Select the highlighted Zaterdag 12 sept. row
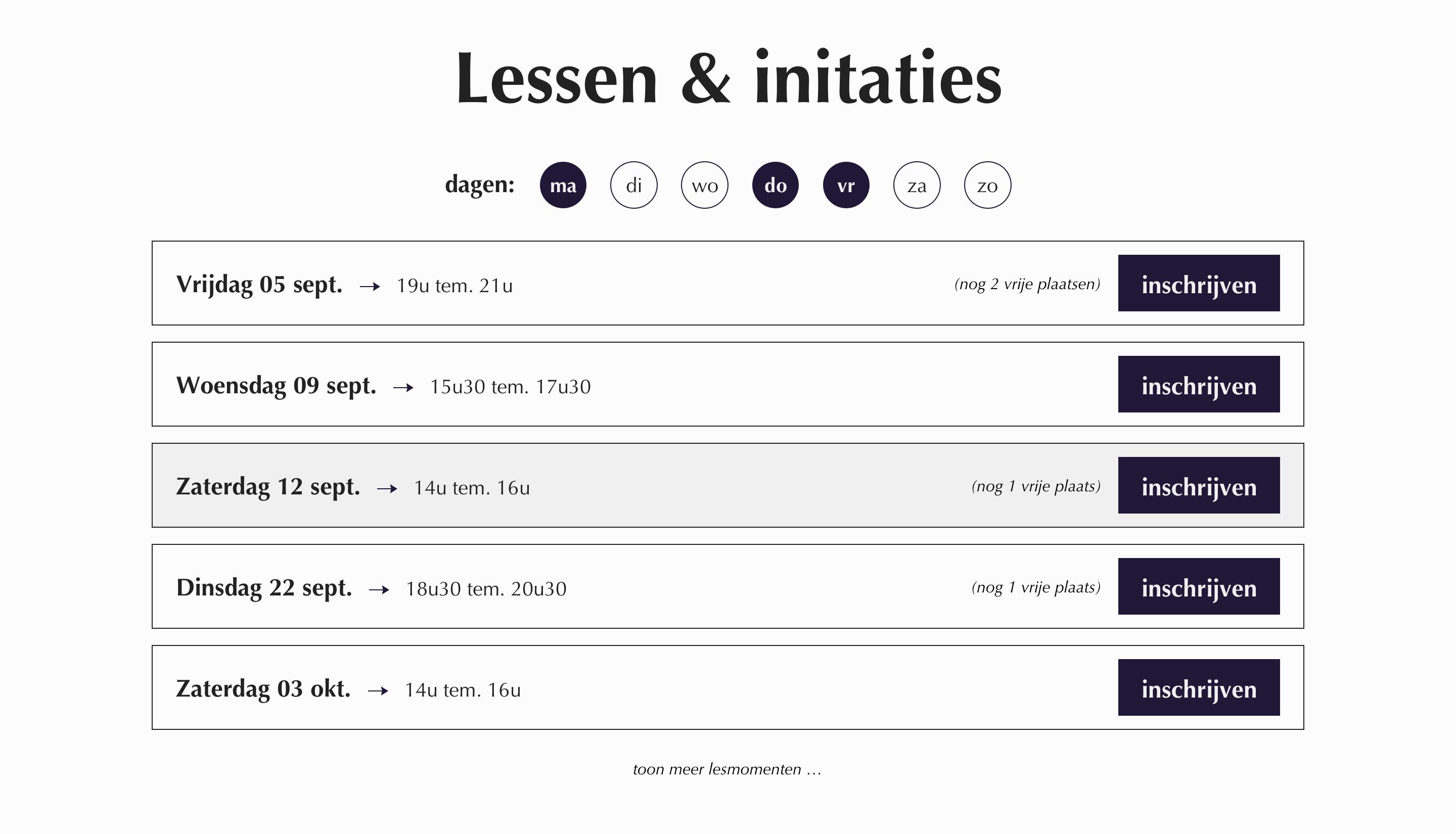Image resolution: width=1456 pixels, height=834 pixels. (x=728, y=485)
